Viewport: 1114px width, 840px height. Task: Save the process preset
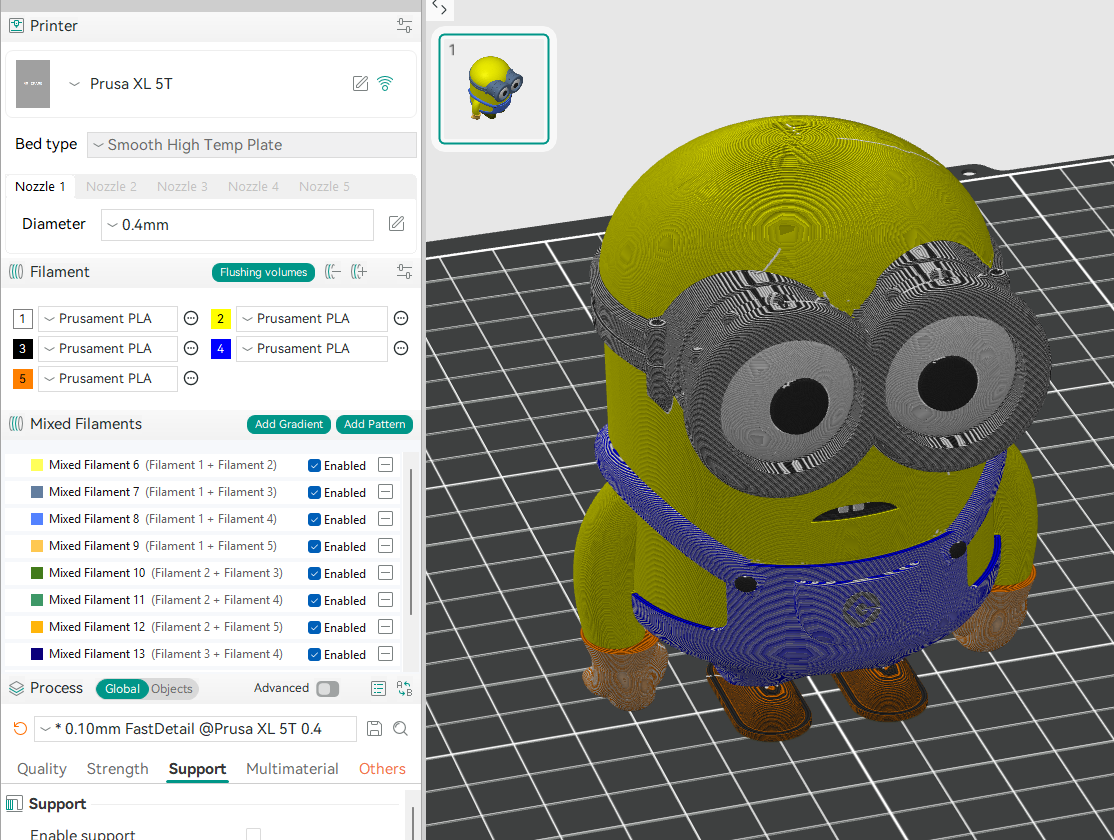pos(374,728)
